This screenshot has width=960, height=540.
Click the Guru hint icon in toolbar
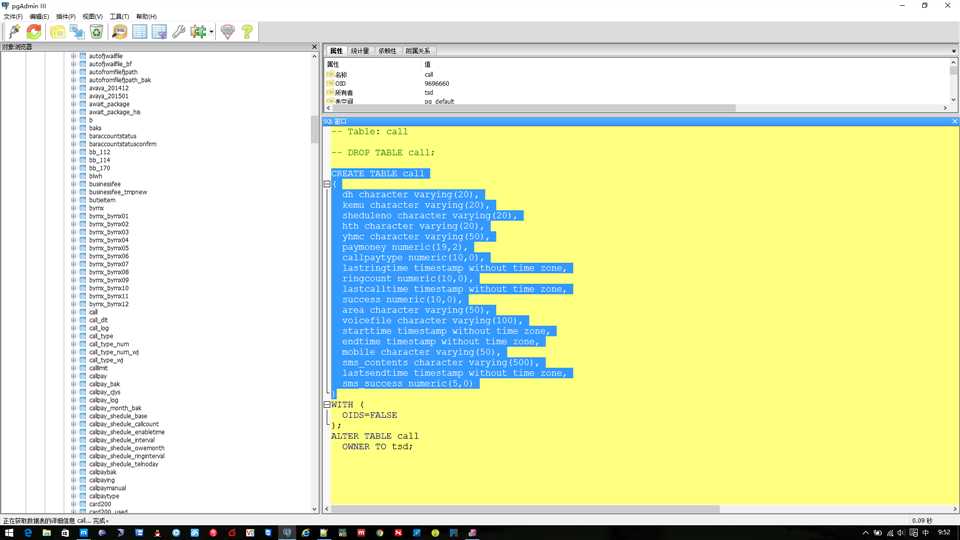(x=228, y=31)
